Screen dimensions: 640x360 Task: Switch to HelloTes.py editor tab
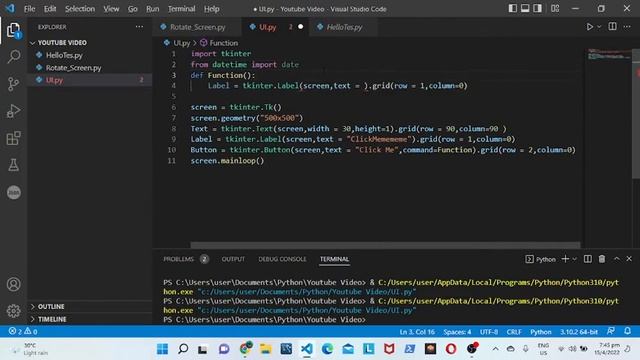pos(343,27)
